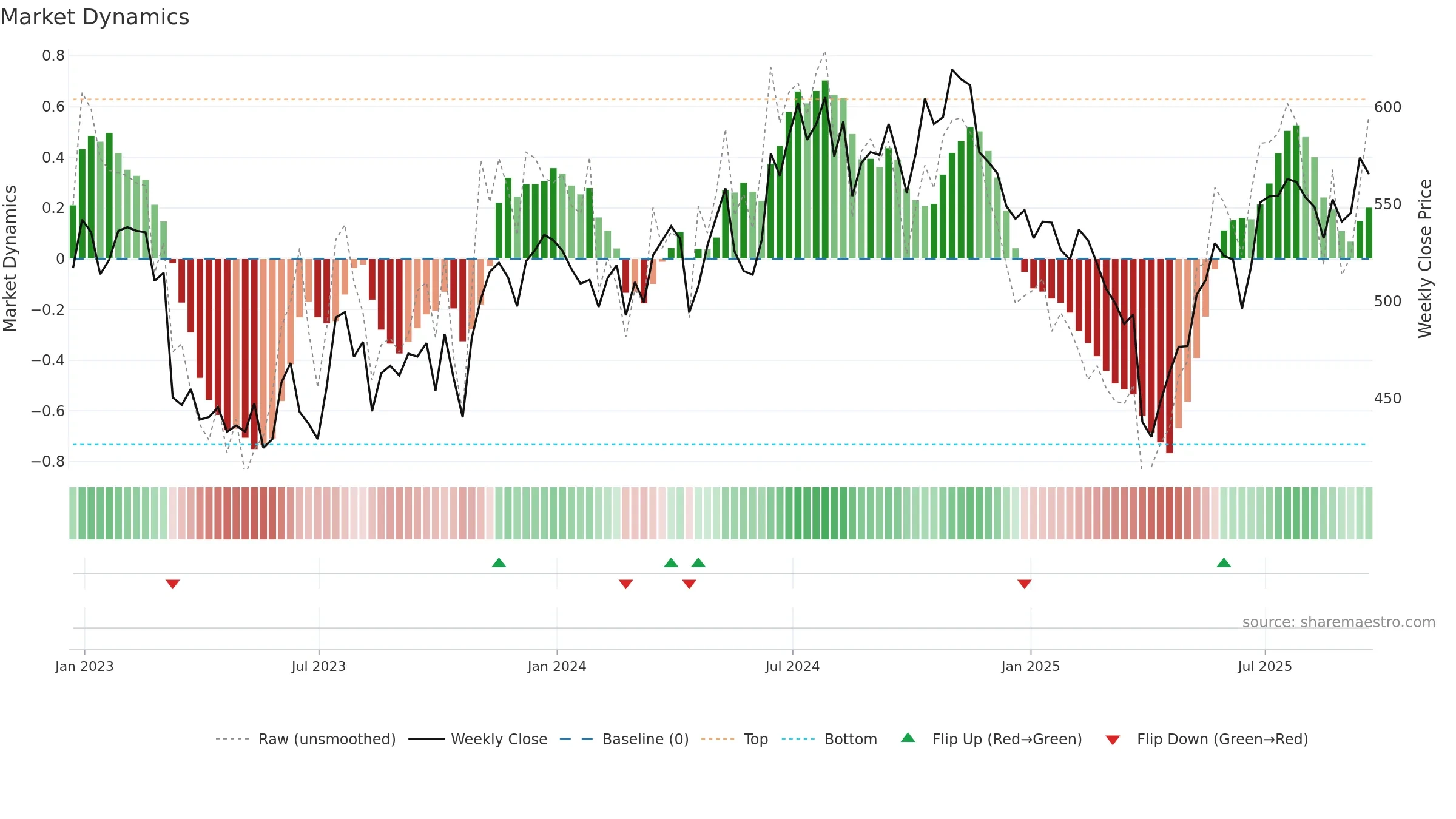Click the −0.4 tick on left axis
The height and width of the screenshot is (819, 1456).
pyautogui.click(x=48, y=360)
